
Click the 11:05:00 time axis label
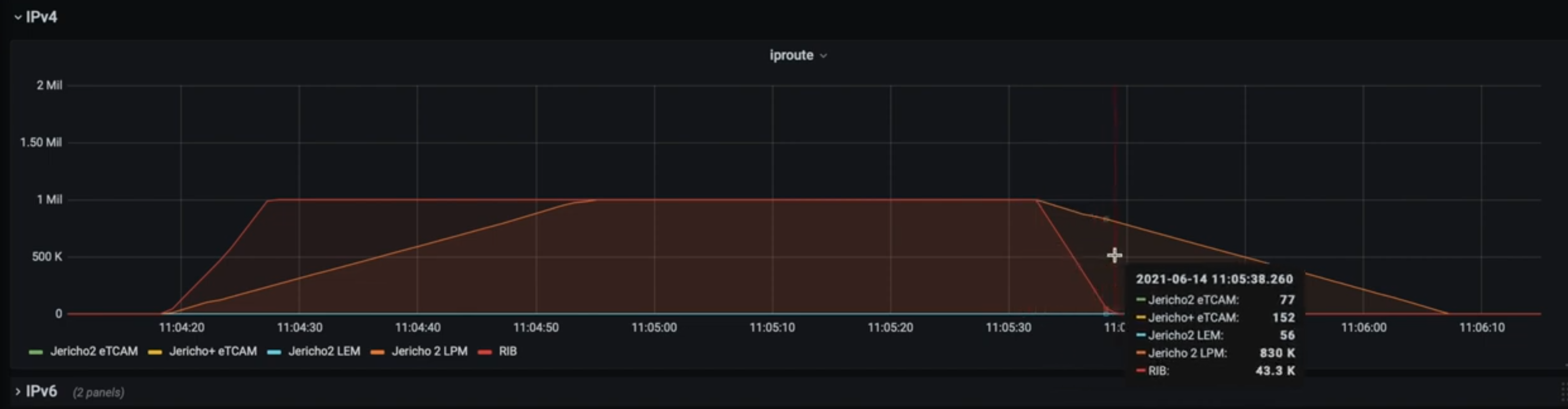coord(654,328)
